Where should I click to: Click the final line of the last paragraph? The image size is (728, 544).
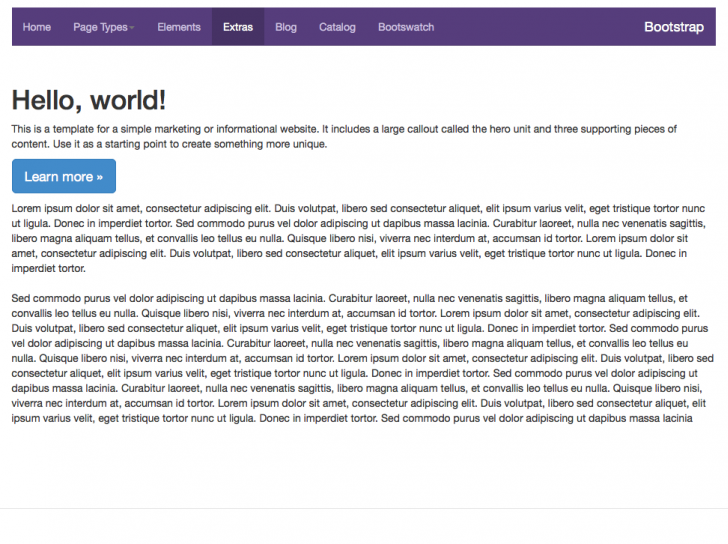tap(350, 418)
